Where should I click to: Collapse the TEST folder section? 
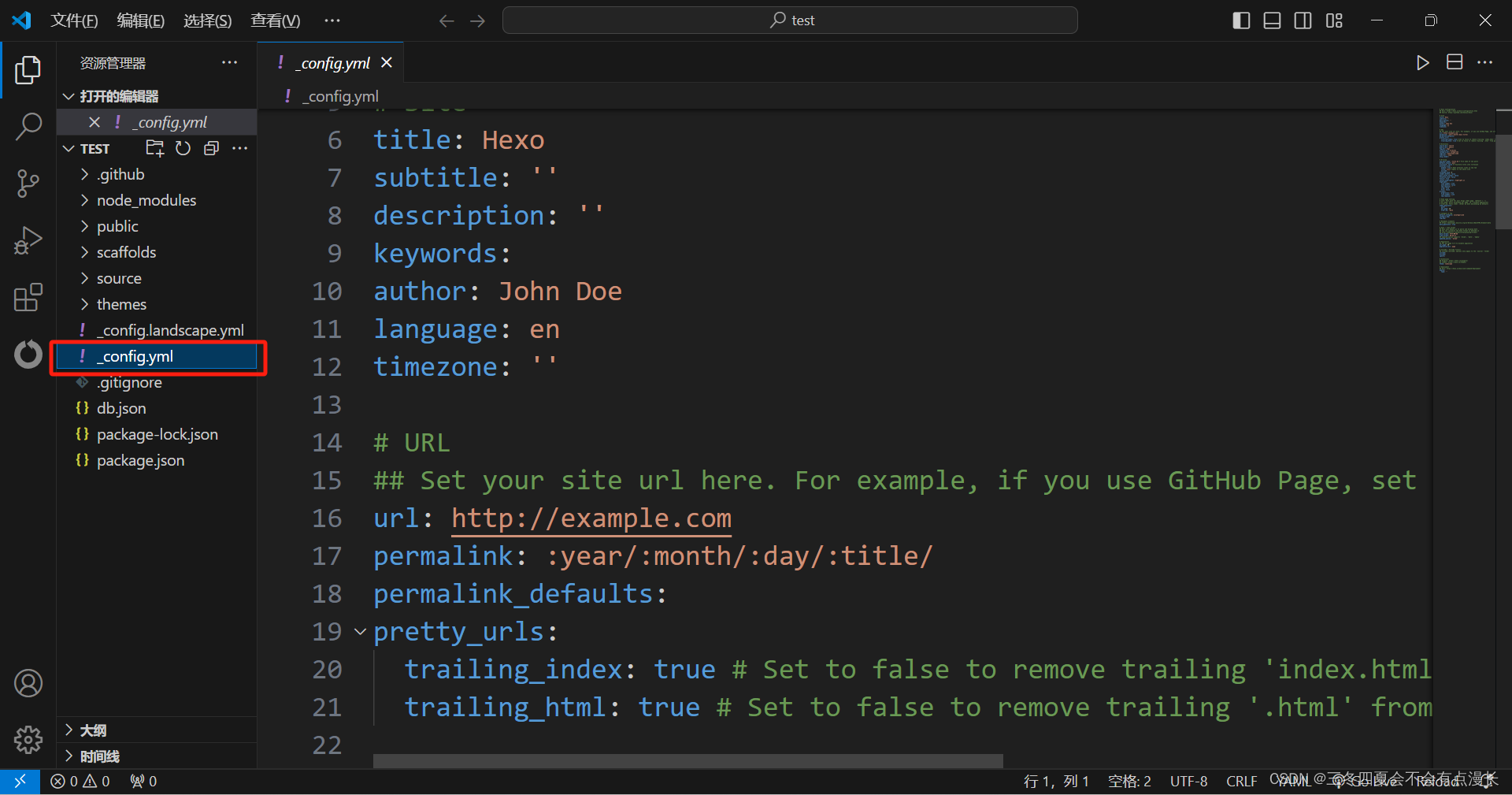[x=69, y=148]
